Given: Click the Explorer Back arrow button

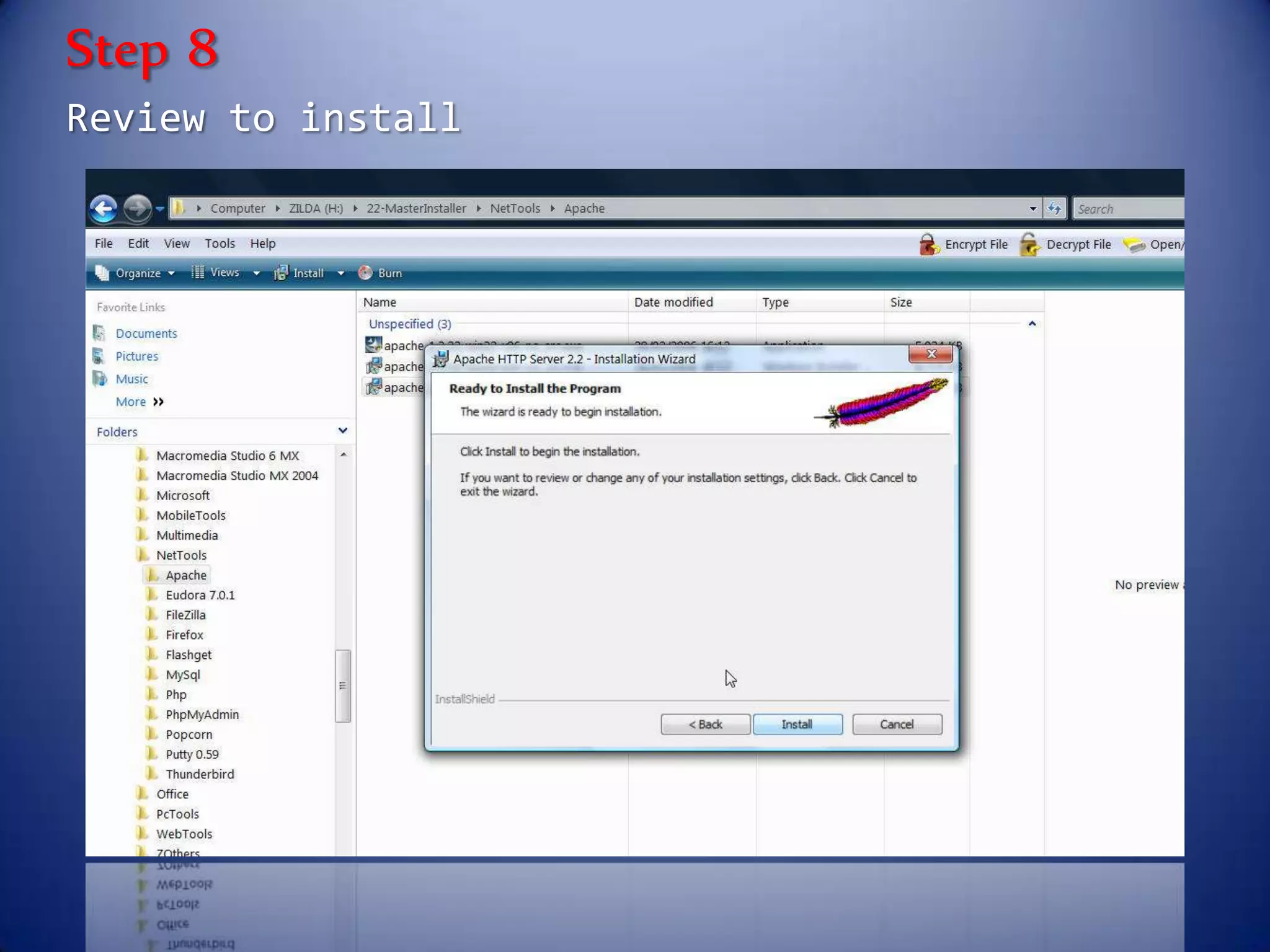Looking at the screenshot, I should tap(104, 209).
